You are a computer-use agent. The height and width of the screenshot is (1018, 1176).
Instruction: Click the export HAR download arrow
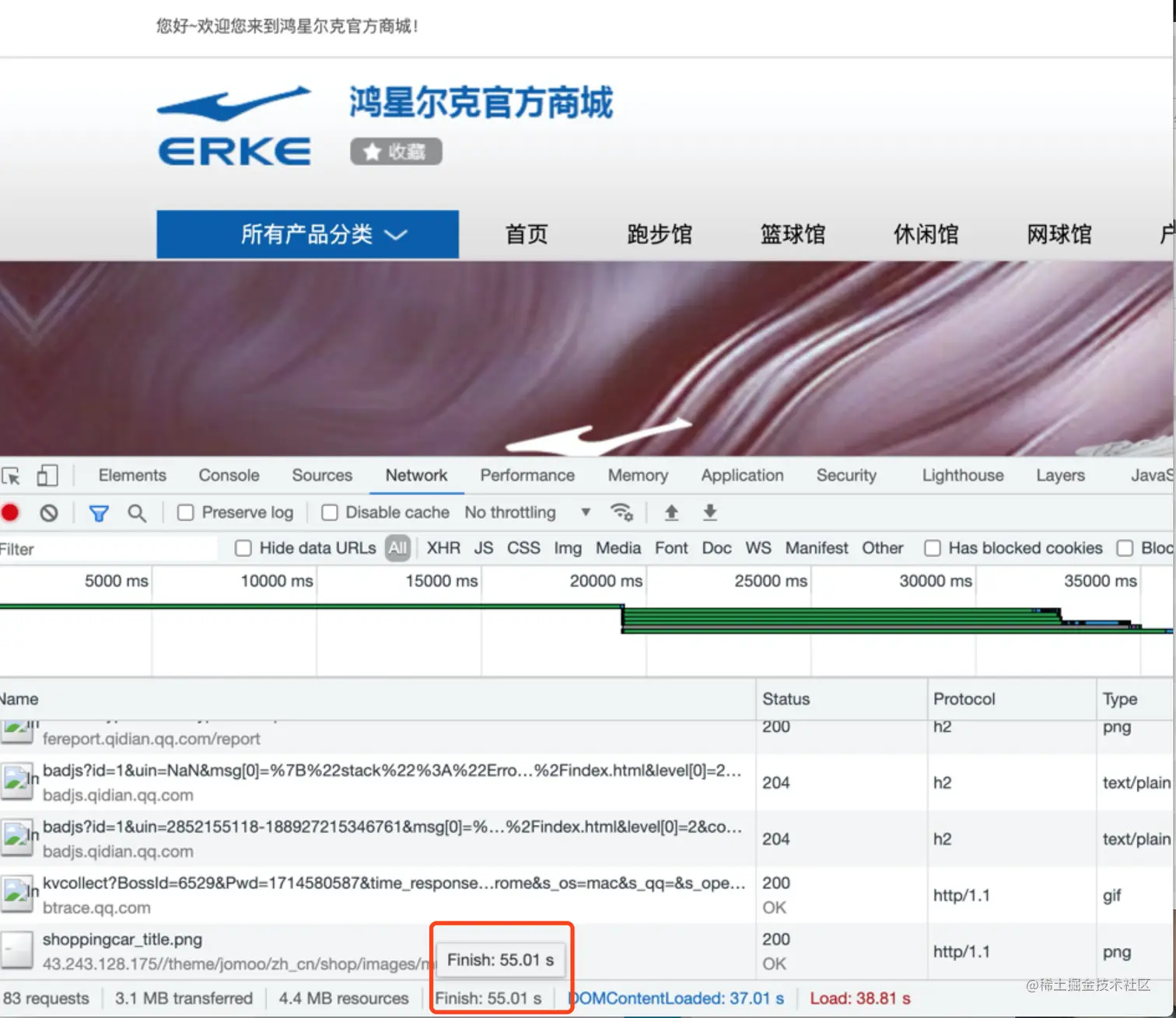pos(709,512)
